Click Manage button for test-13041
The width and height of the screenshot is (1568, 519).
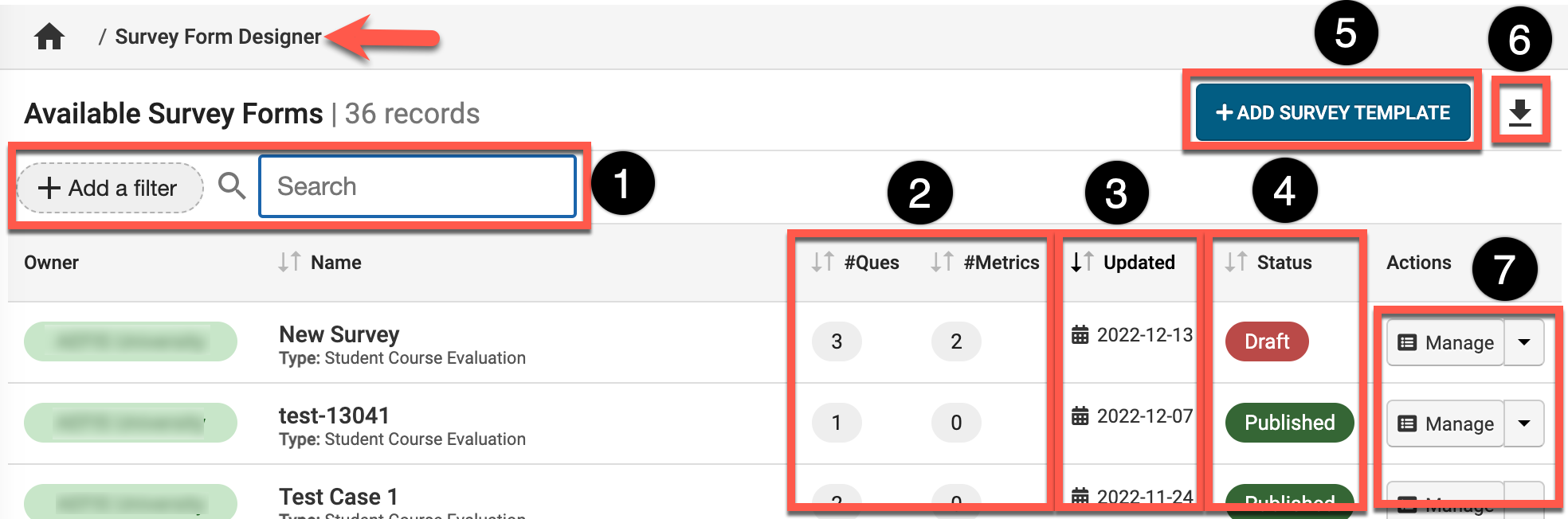click(x=1445, y=423)
